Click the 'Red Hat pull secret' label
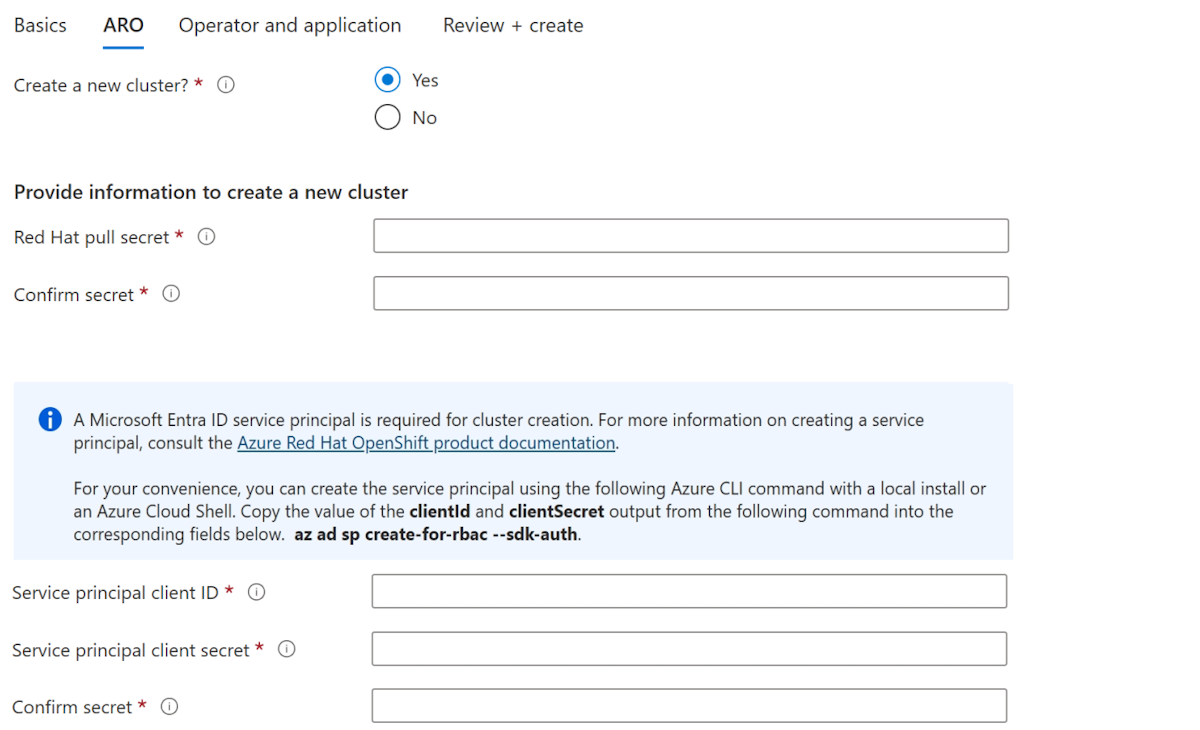 click(92, 237)
